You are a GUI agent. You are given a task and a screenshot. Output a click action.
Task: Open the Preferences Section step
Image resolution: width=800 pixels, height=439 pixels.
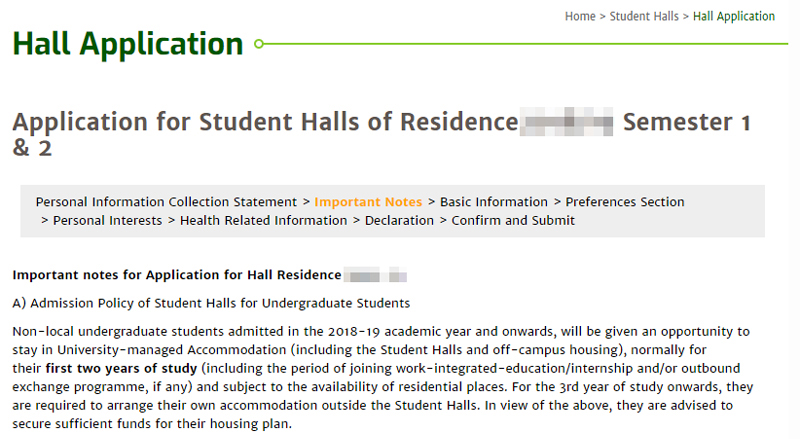(x=624, y=202)
